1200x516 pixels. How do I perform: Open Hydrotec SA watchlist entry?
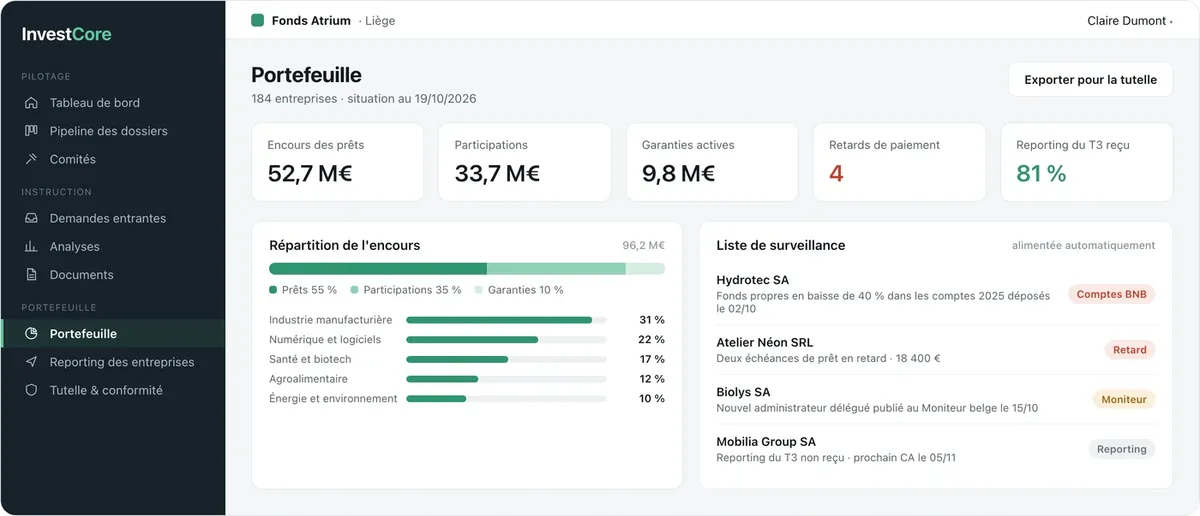pos(936,295)
